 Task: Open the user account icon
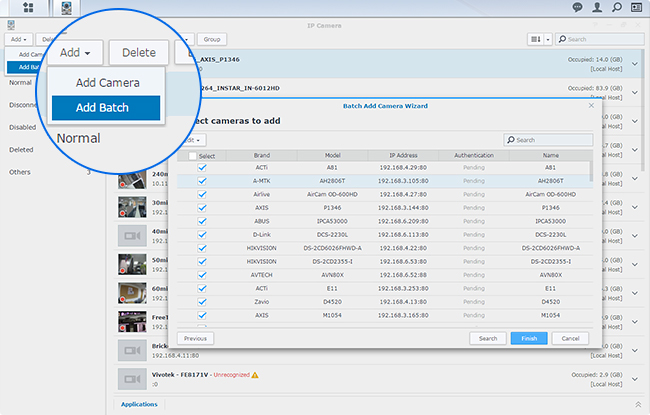click(x=596, y=8)
